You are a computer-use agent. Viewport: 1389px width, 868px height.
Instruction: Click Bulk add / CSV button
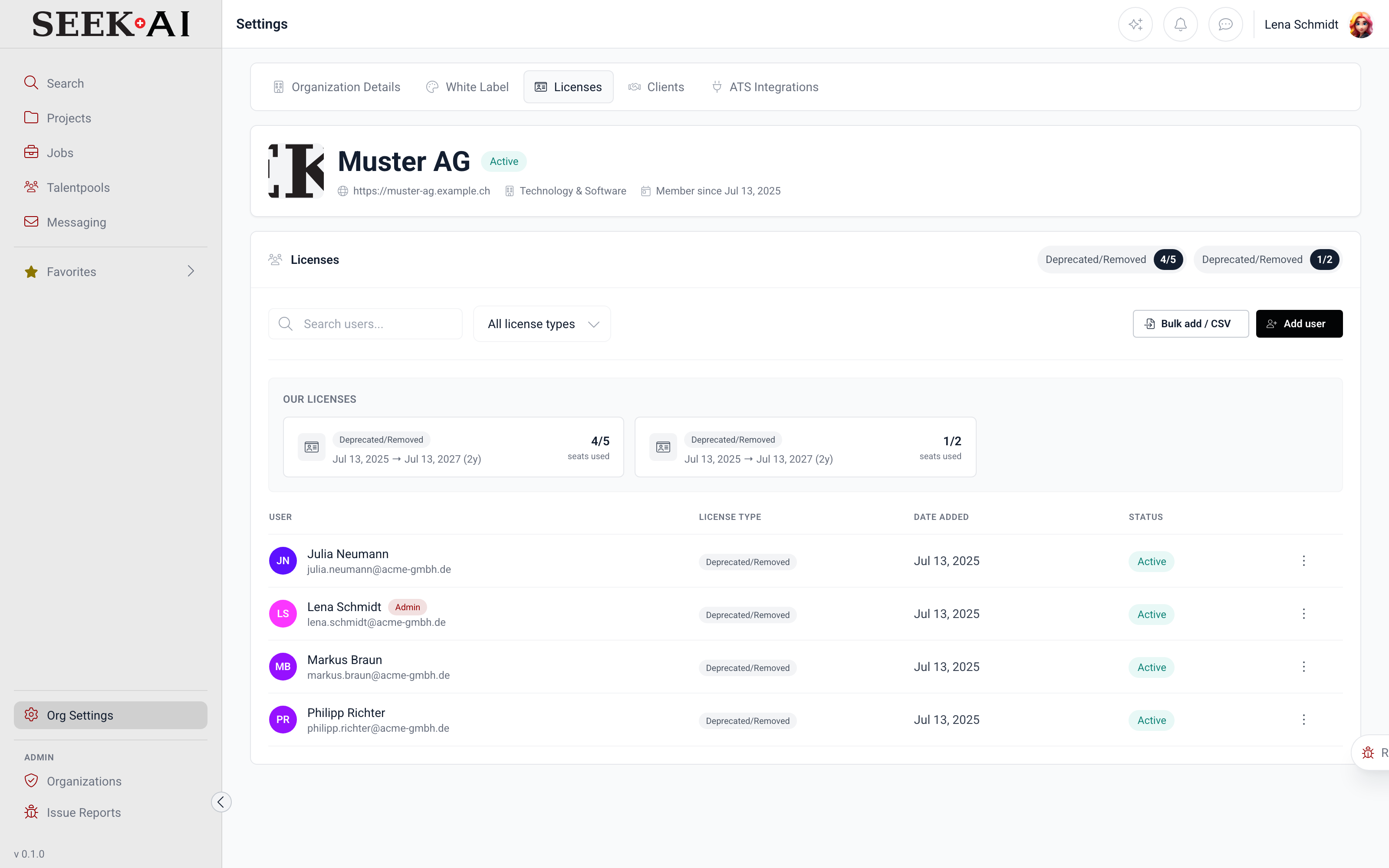click(1190, 324)
